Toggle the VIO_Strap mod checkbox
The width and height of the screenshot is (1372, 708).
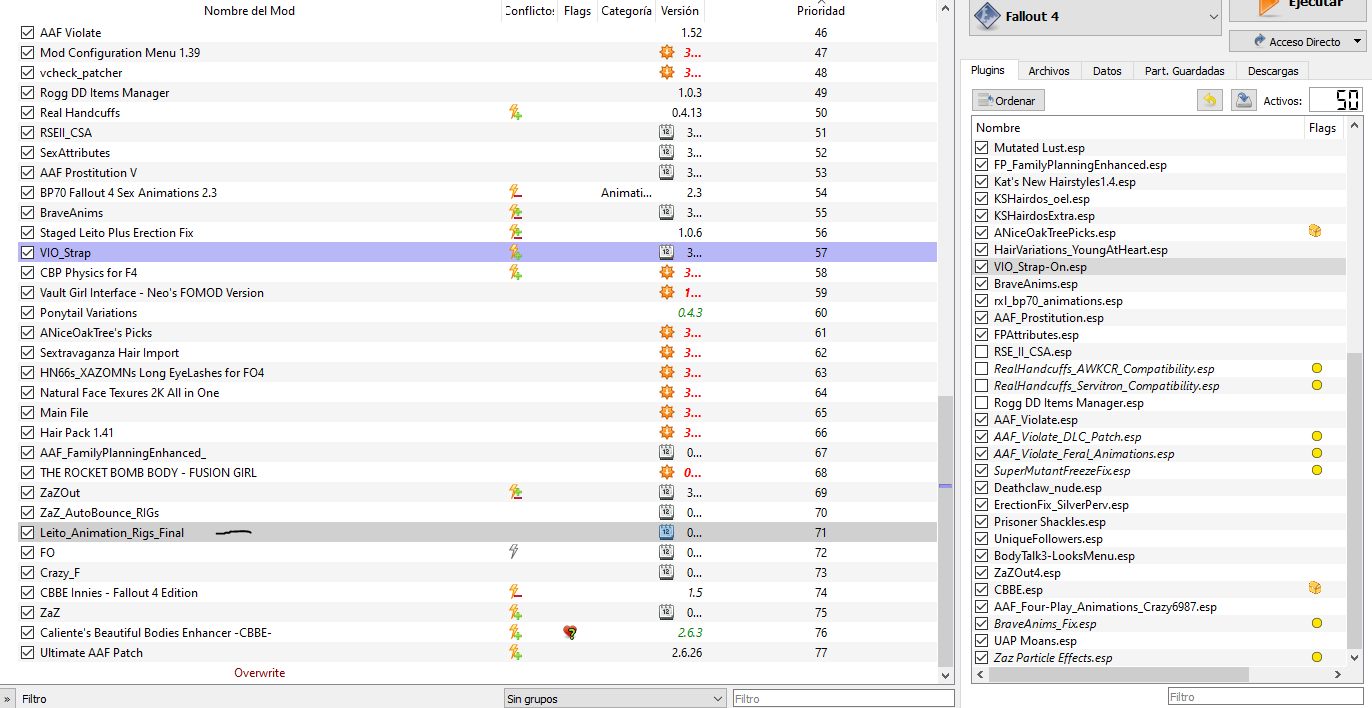click(27, 253)
